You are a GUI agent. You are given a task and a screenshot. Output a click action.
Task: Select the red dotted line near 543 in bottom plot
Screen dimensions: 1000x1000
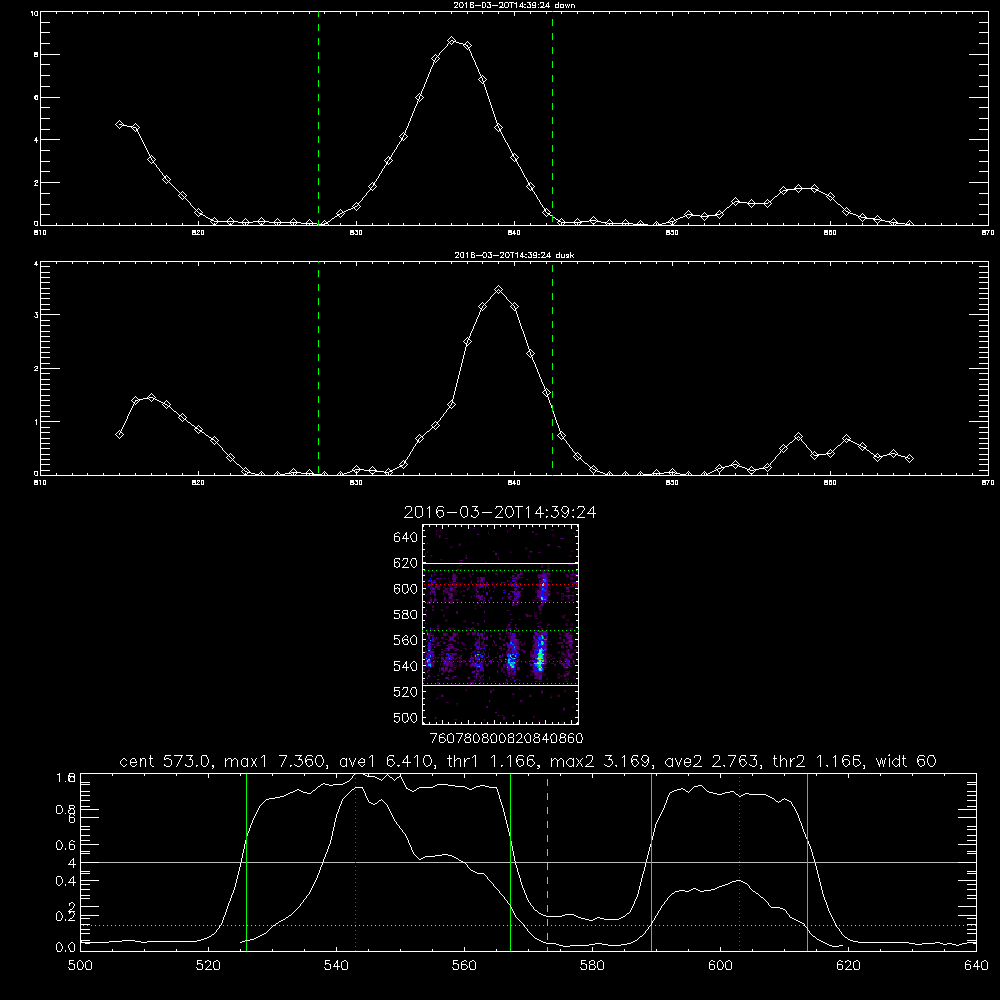(x=355, y=861)
